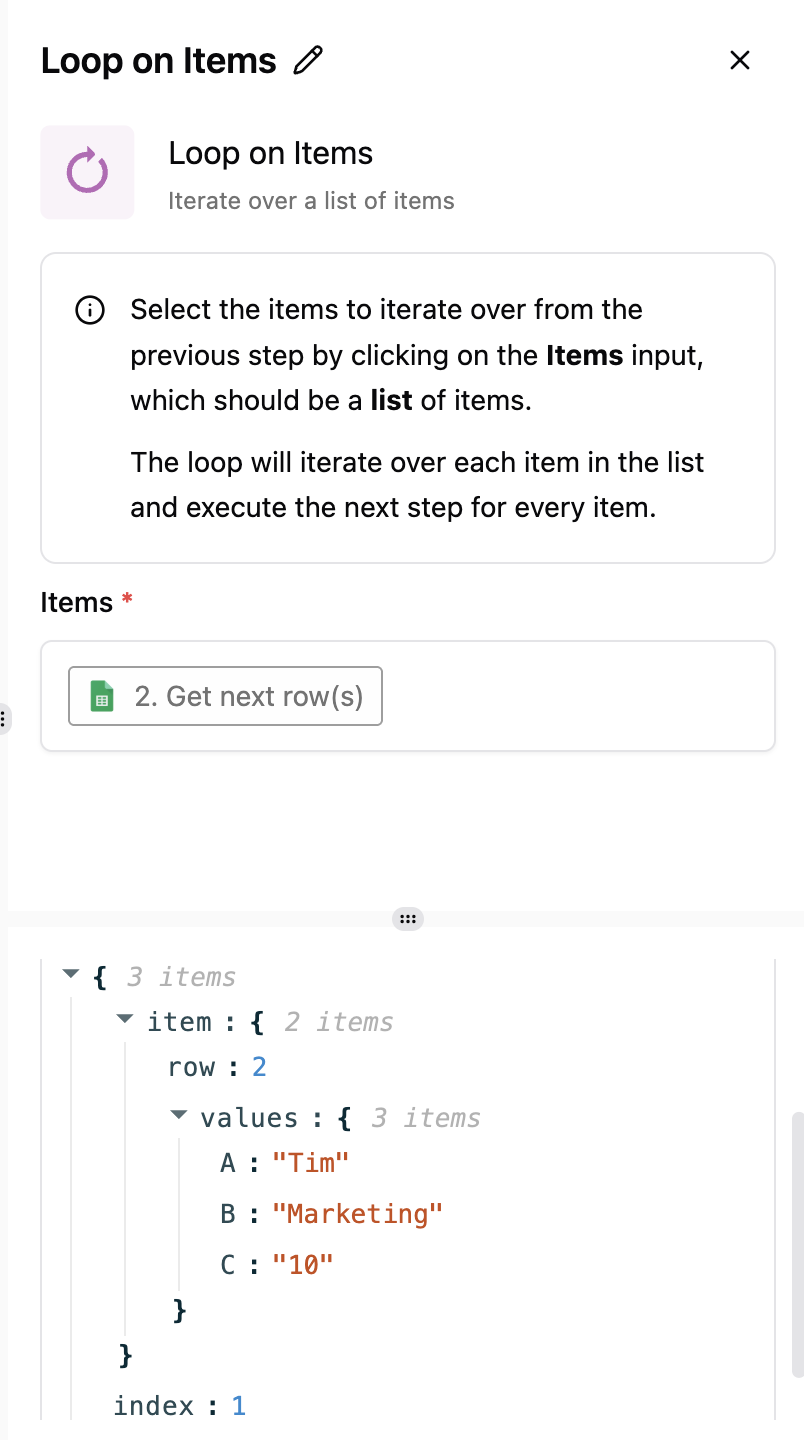Click the horizontal panel divider handle
Viewport: 804px width, 1440px height.
[x=407, y=919]
